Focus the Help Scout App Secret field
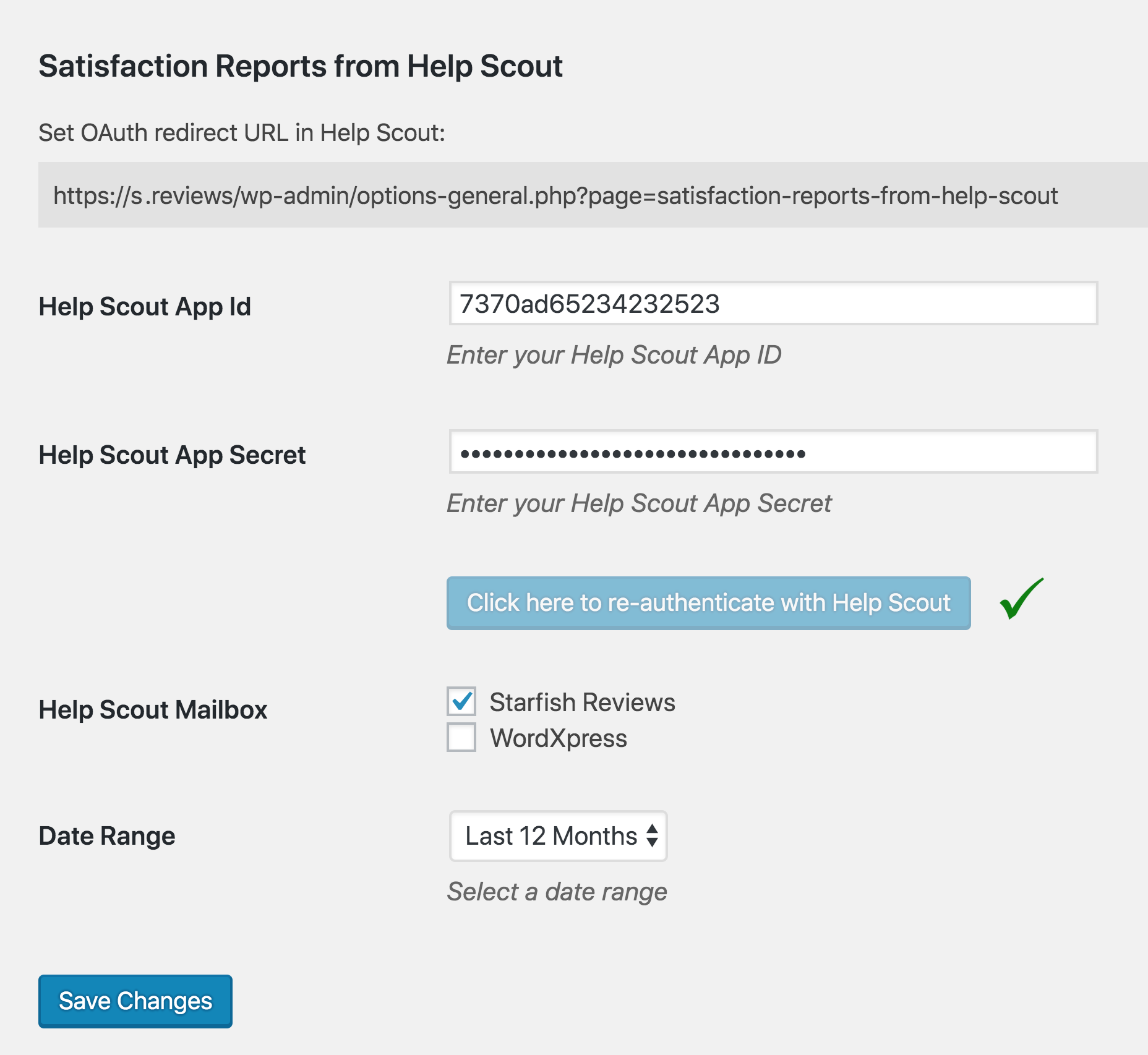 click(x=773, y=451)
